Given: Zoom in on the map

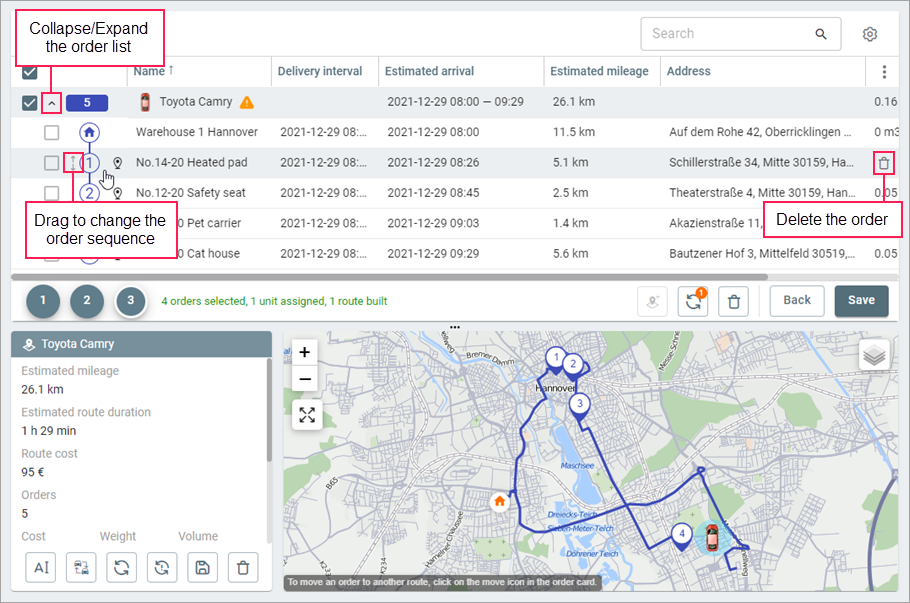Looking at the screenshot, I should [x=305, y=352].
